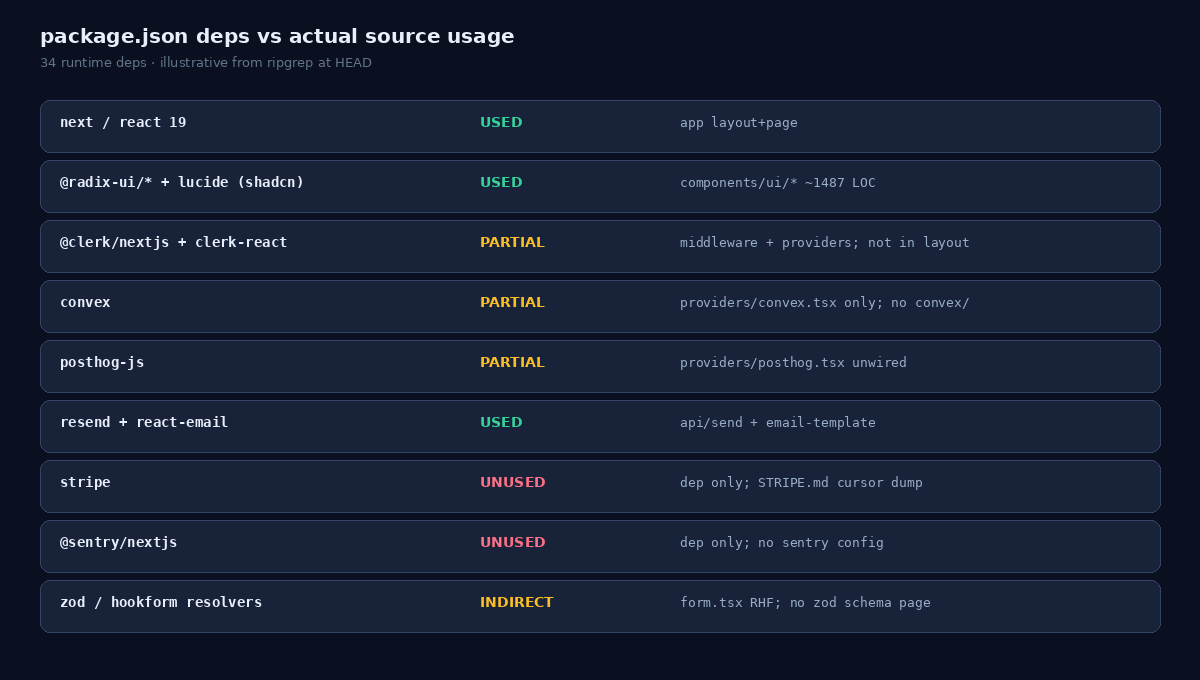Click the PARTIAL status in the posthog-js row
Screen dimensions: 1200x680
tap(512, 363)
